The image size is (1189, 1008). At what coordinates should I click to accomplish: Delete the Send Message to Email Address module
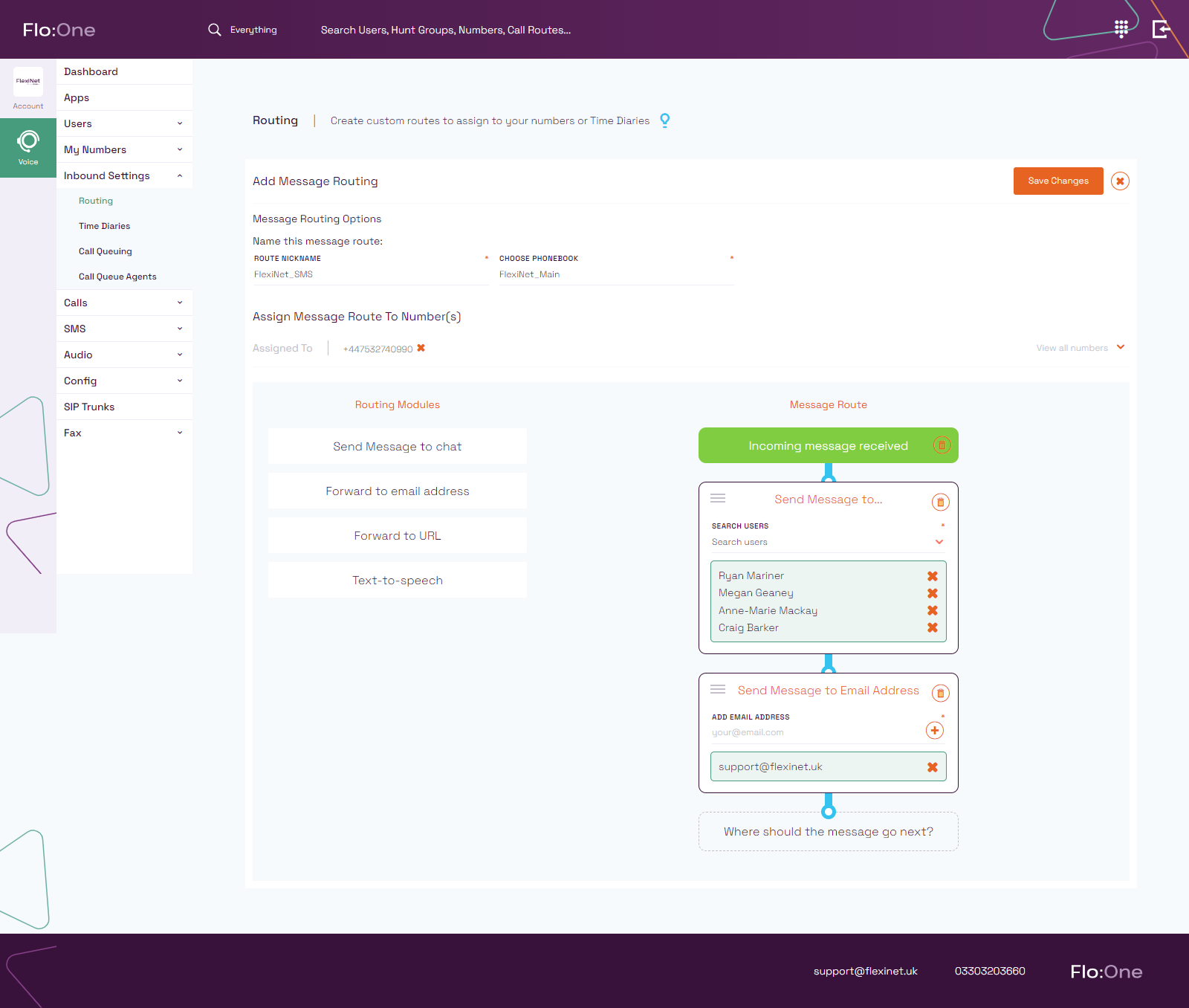[x=940, y=693]
